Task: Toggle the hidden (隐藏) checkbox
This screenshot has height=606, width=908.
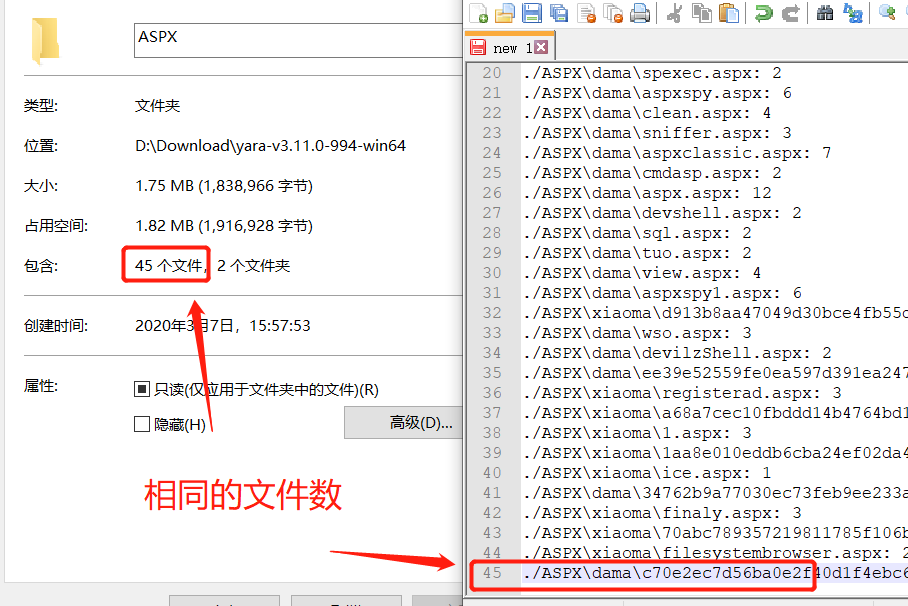Action: click(x=142, y=425)
